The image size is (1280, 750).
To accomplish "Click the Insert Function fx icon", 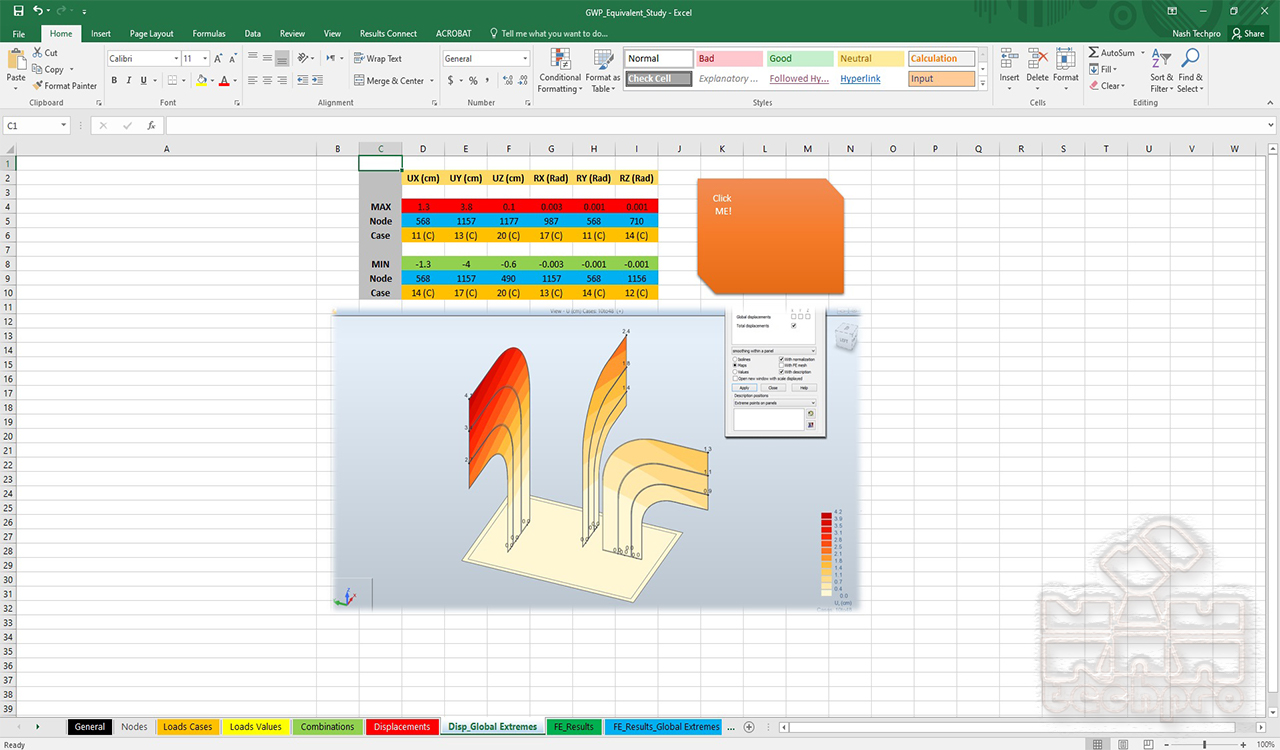I will coord(151,126).
